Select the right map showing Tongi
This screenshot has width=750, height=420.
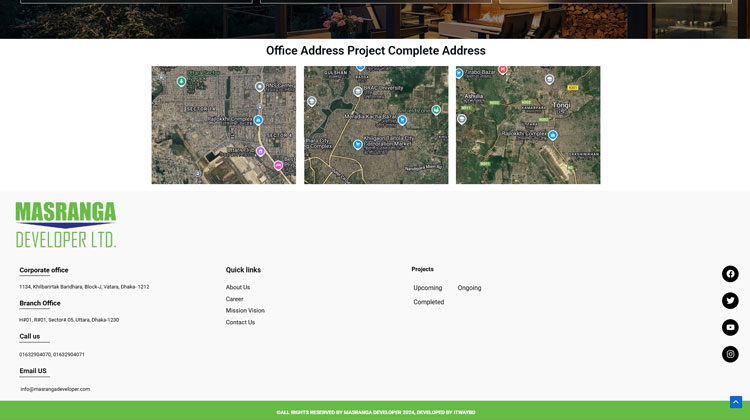(528, 125)
